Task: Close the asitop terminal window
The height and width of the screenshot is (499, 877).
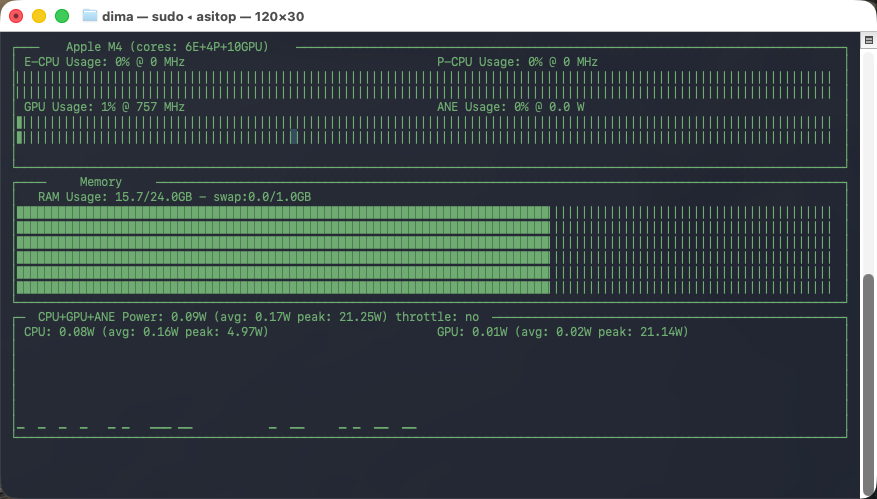Action: (17, 16)
